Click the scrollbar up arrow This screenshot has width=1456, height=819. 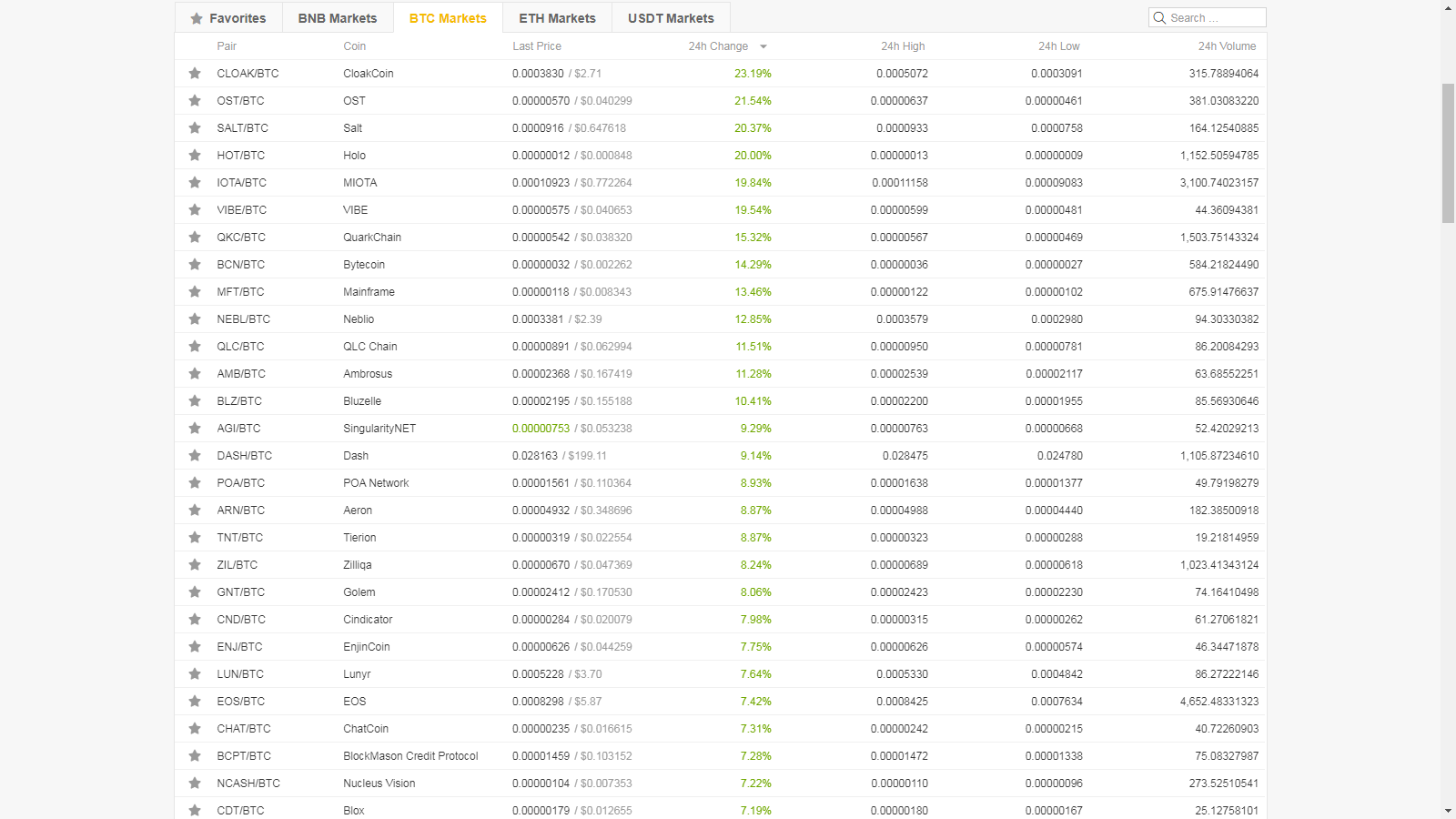pyautogui.click(x=1448, y=7)
